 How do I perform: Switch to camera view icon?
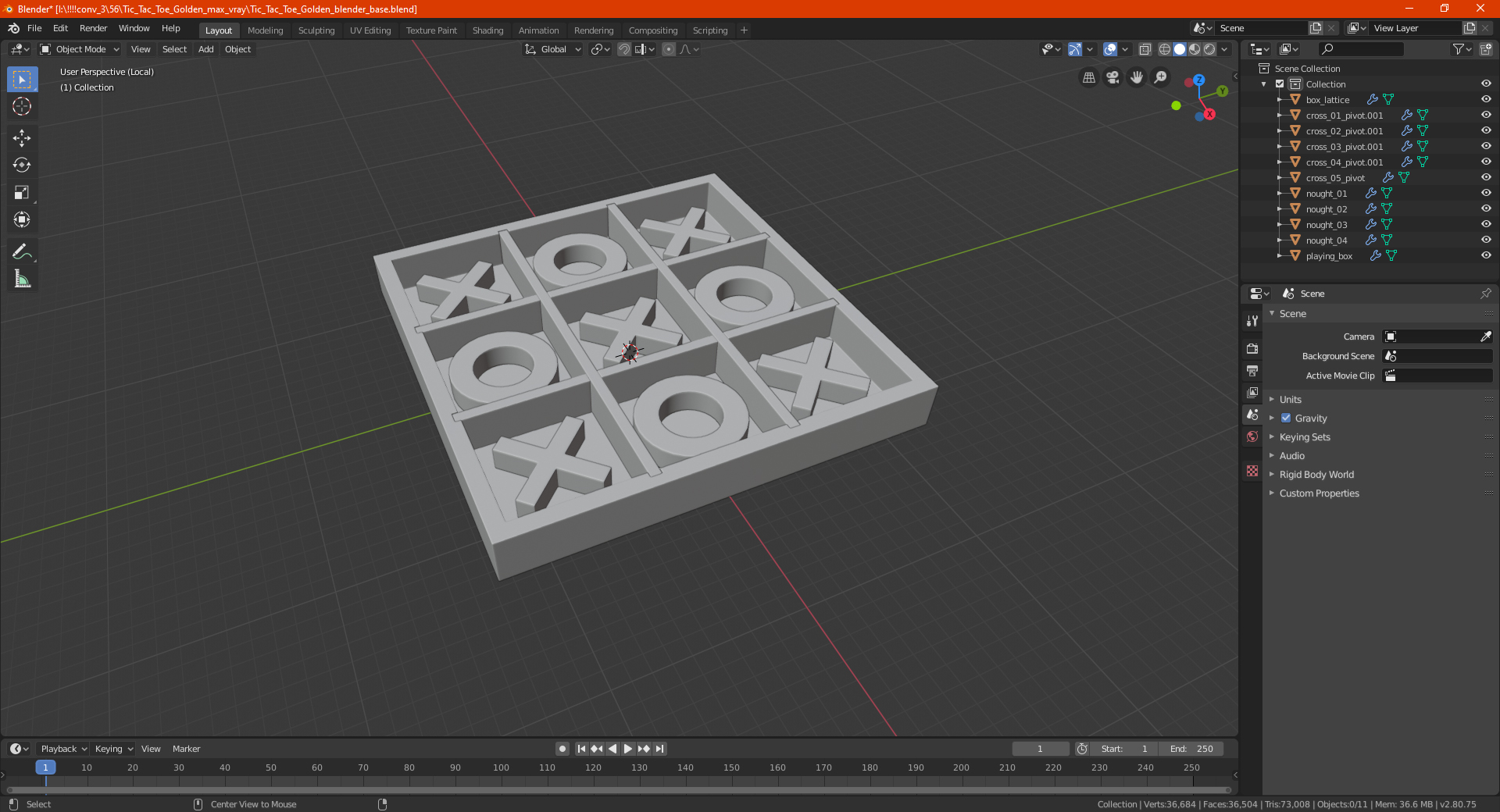pos(1112,77)
